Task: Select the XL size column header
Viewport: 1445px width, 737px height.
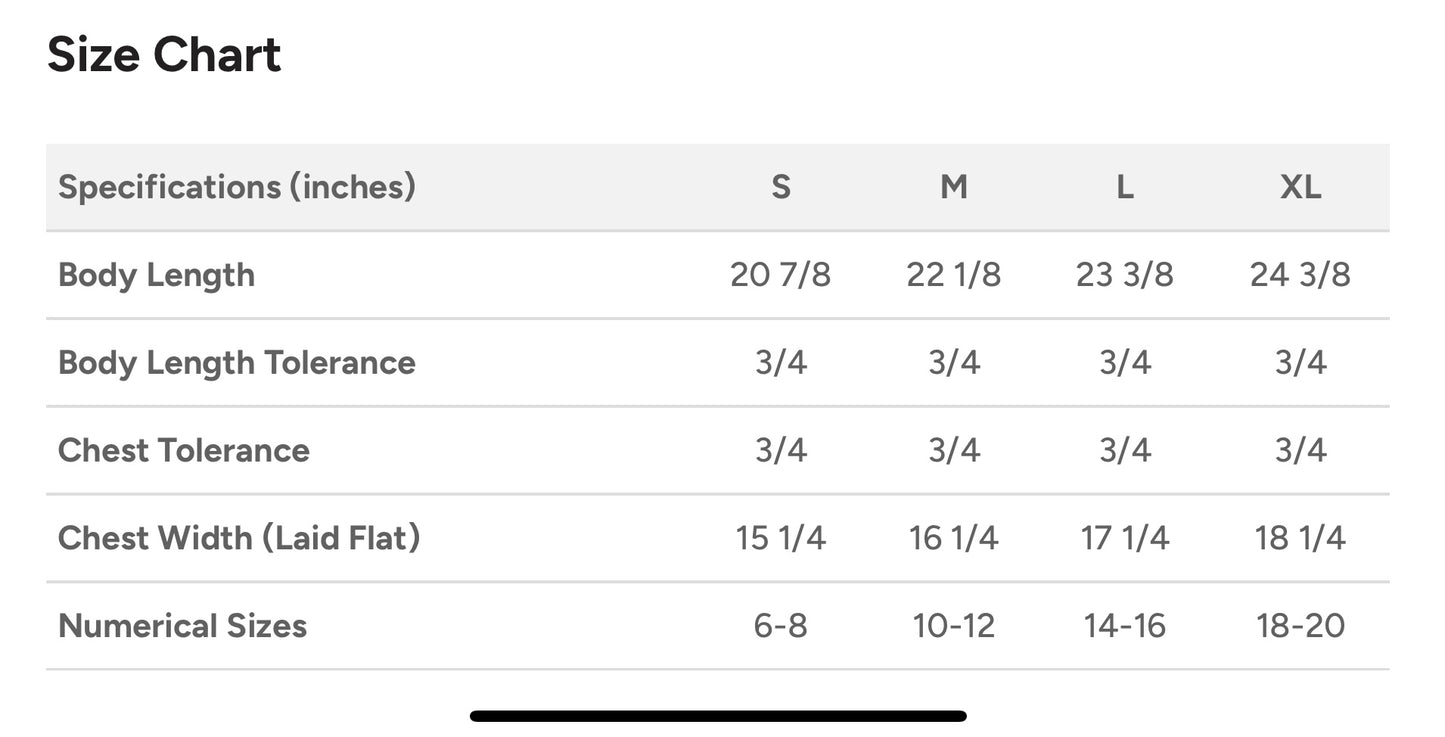Action: [1300, 187]
